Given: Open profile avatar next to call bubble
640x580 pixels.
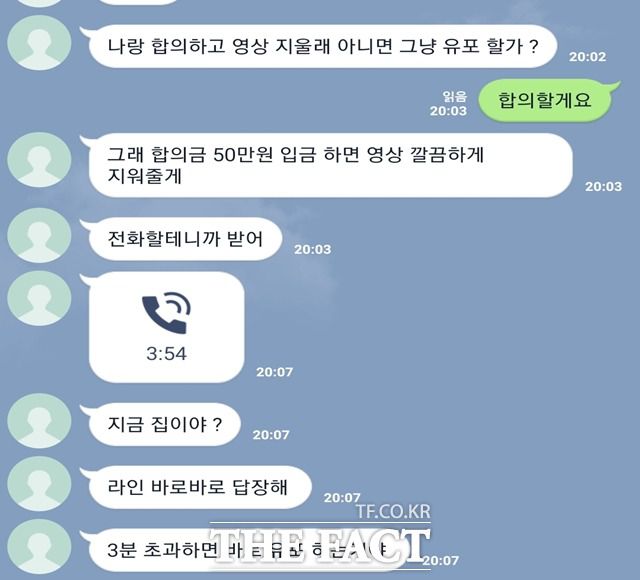Looking at the screenshot, I should 39,298.
